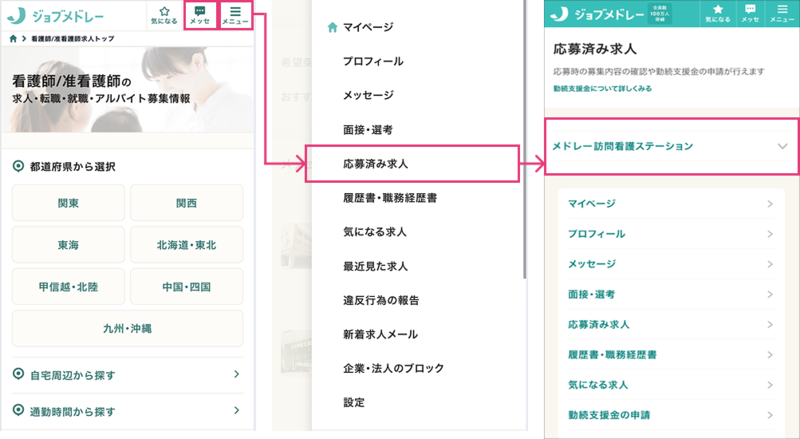Click chevron on マイページ row, right screen
The image size is (800, 439).
(770, 204)
